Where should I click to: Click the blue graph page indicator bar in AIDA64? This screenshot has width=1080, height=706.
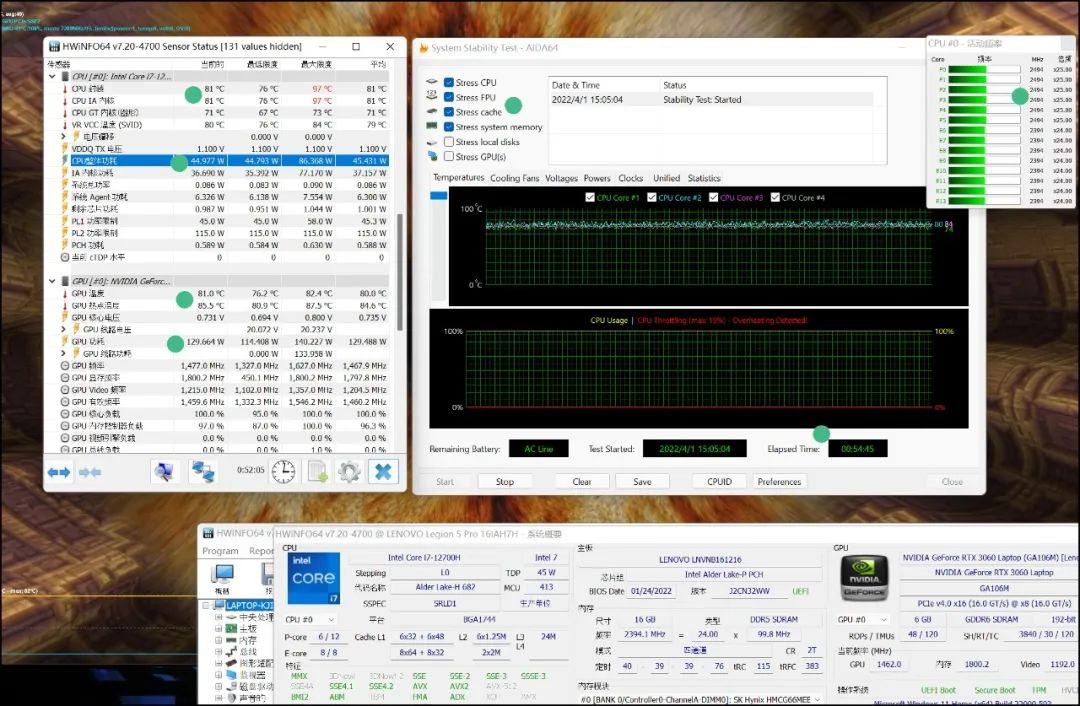(438, 196)
